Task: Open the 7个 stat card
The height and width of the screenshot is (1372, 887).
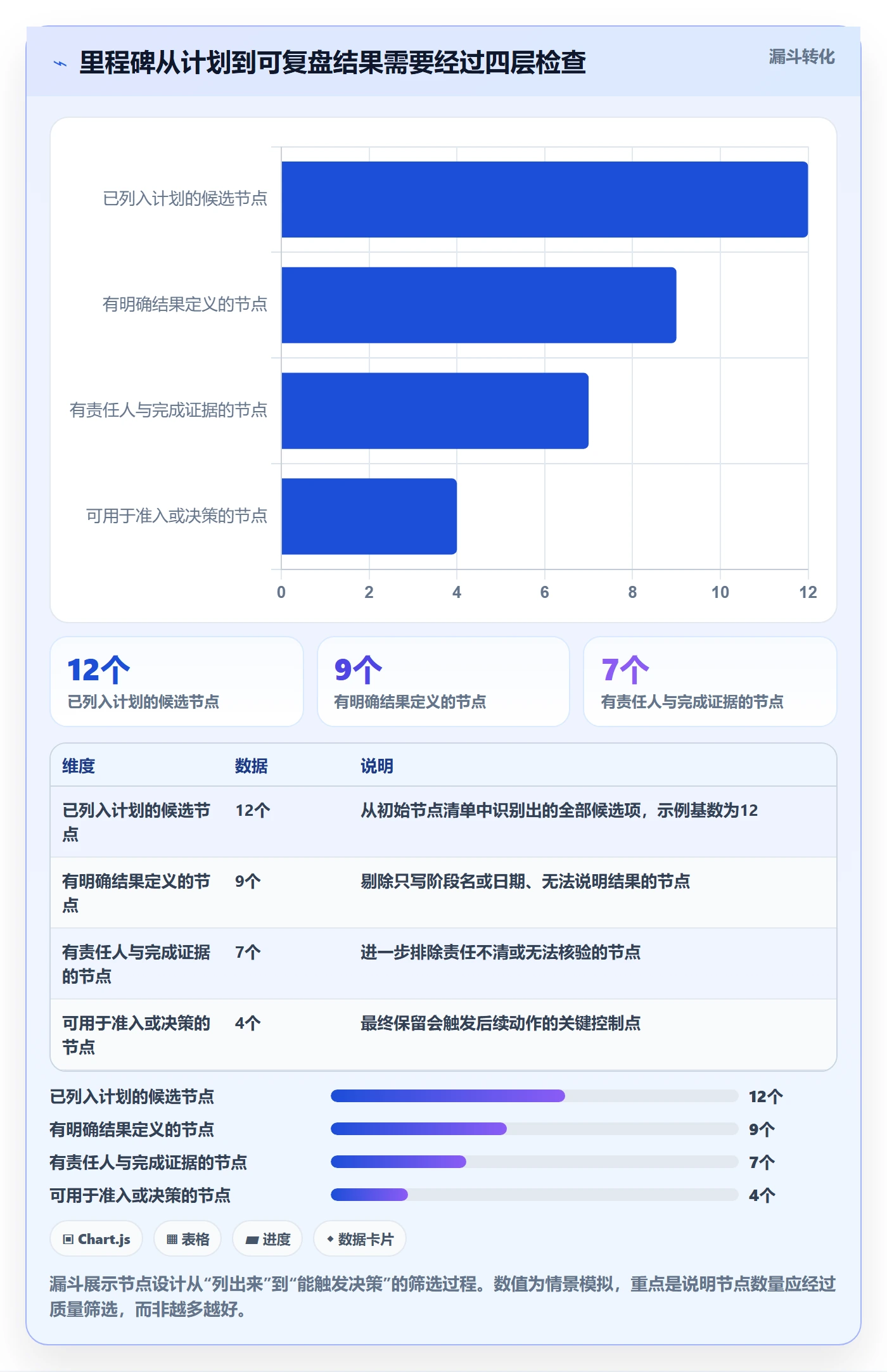Action: pyautogui.click(x=710, y=682)
